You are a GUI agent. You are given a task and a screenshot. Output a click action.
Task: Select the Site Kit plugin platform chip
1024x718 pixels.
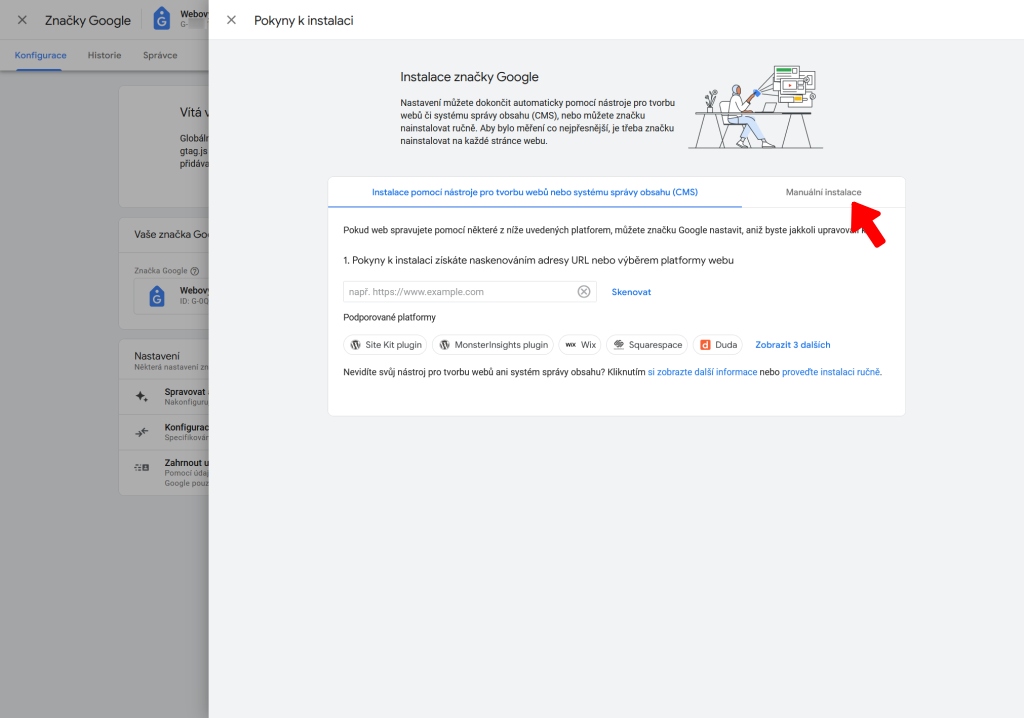pos(384,344)
